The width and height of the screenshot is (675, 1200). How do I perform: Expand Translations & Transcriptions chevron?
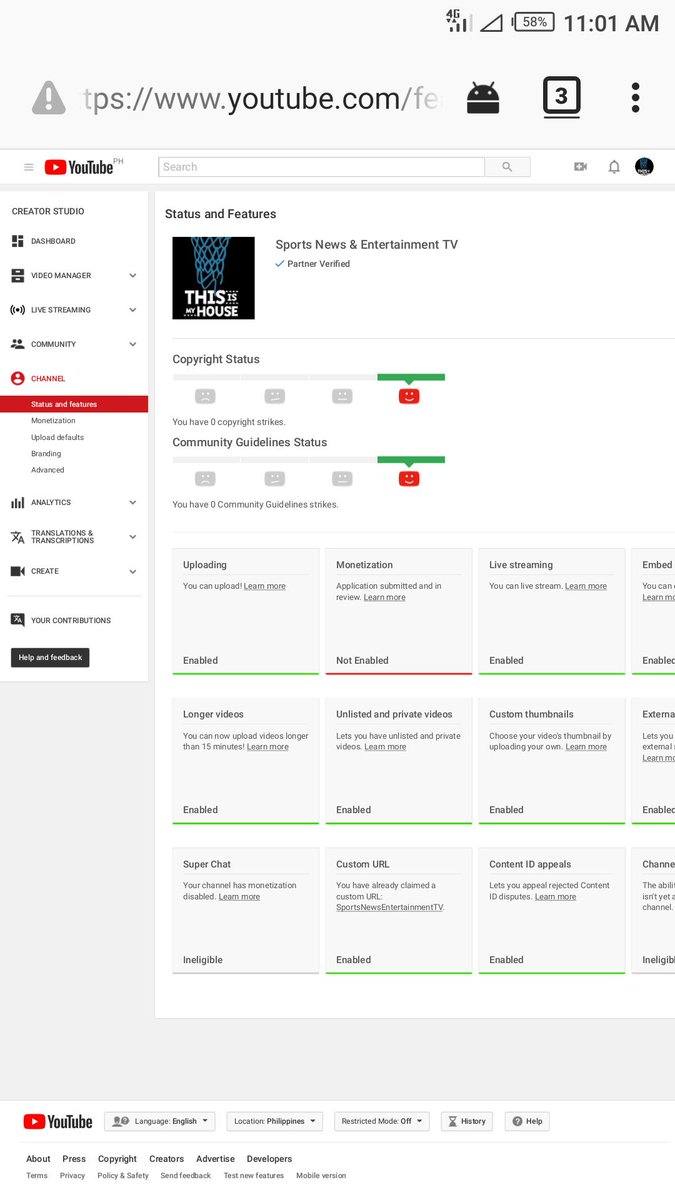[x=133, y=537]
